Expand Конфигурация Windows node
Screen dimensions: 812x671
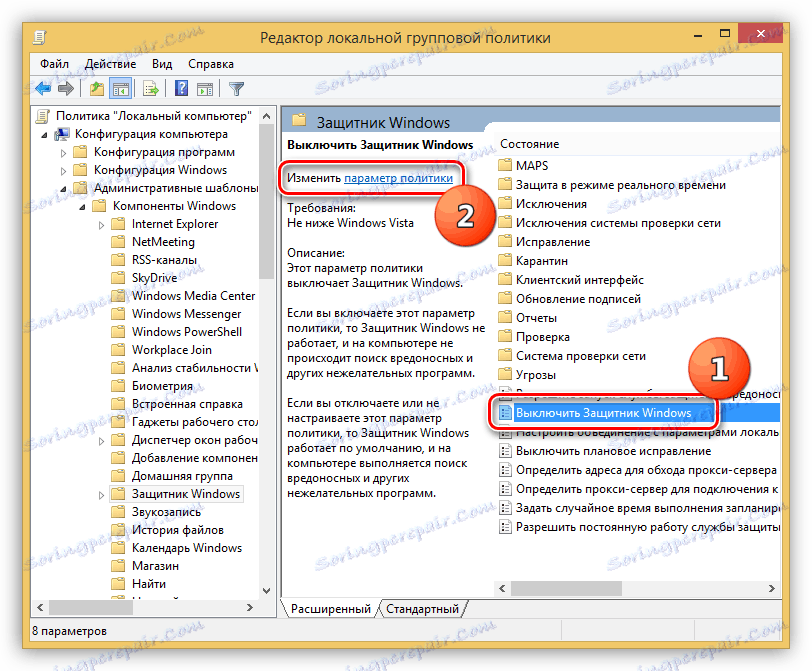pos(63,171)
